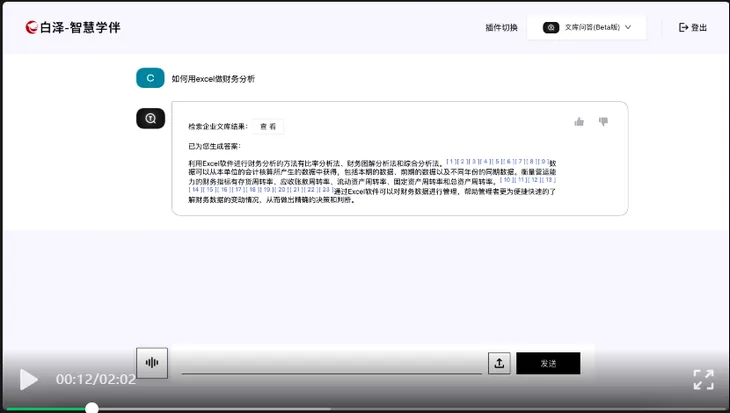This screenshot has width=730, height=413.
Task: Dislike the answer with thumbs down
Action: [603, 122]
